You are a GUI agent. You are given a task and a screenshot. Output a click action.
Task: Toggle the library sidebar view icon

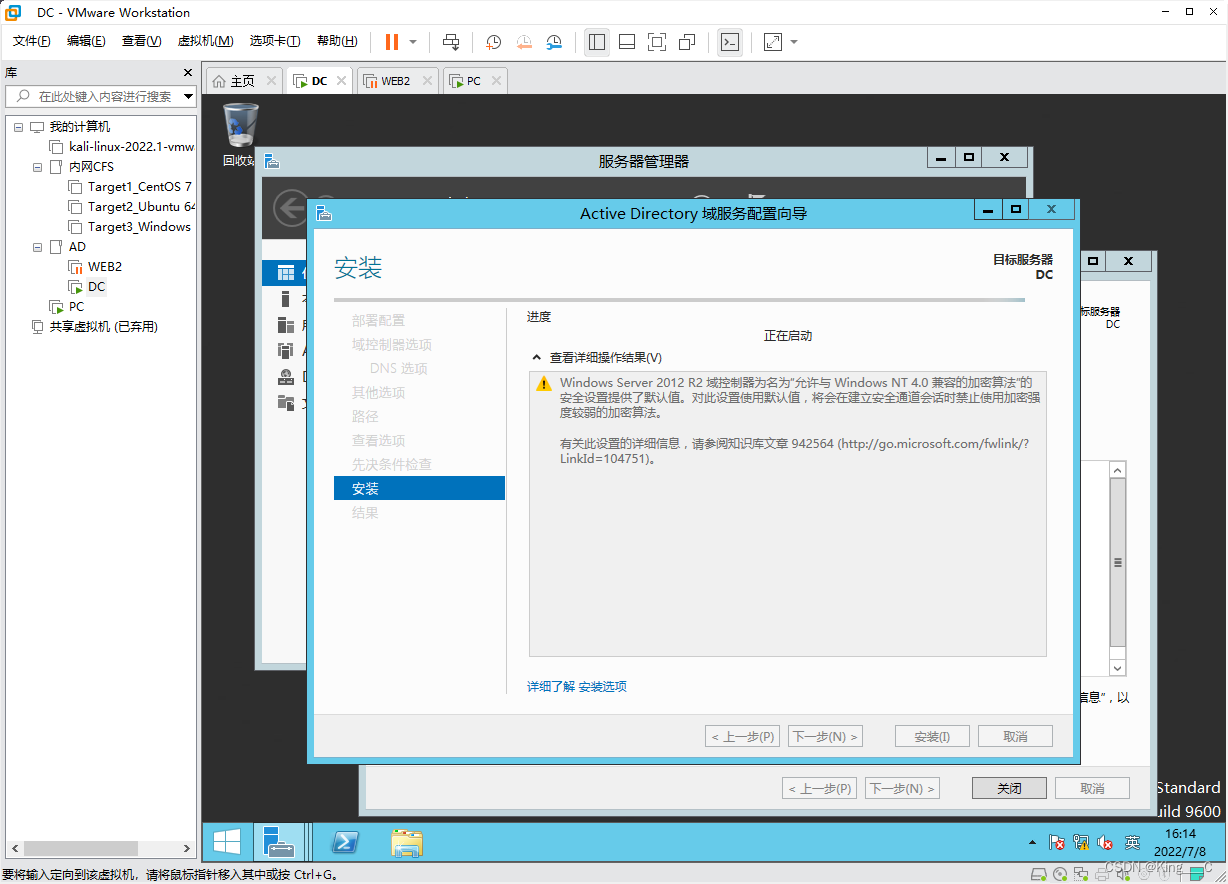(597, 42)
